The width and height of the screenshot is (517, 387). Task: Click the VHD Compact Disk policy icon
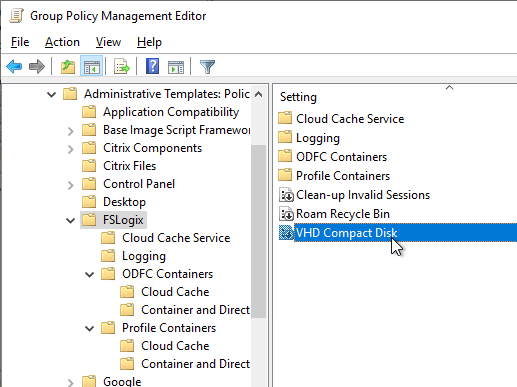[286, 233]
